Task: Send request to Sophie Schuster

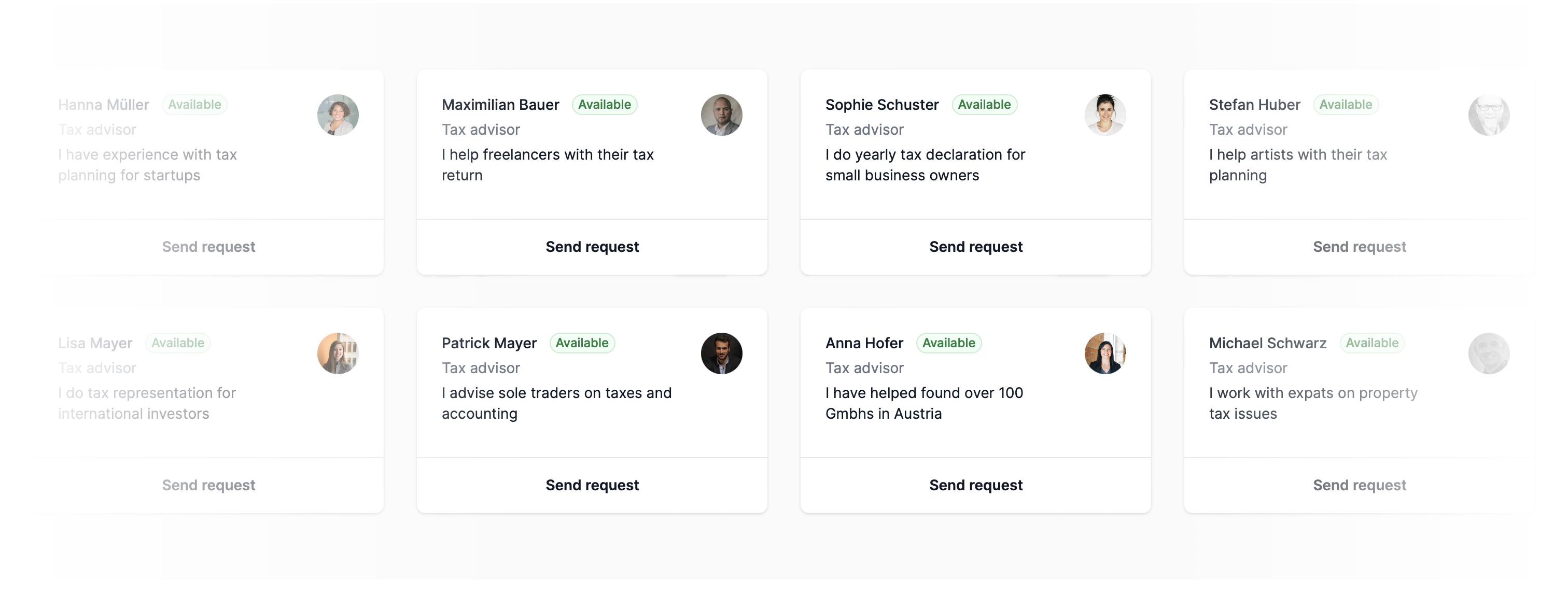Action: click(x=975, y=247)
